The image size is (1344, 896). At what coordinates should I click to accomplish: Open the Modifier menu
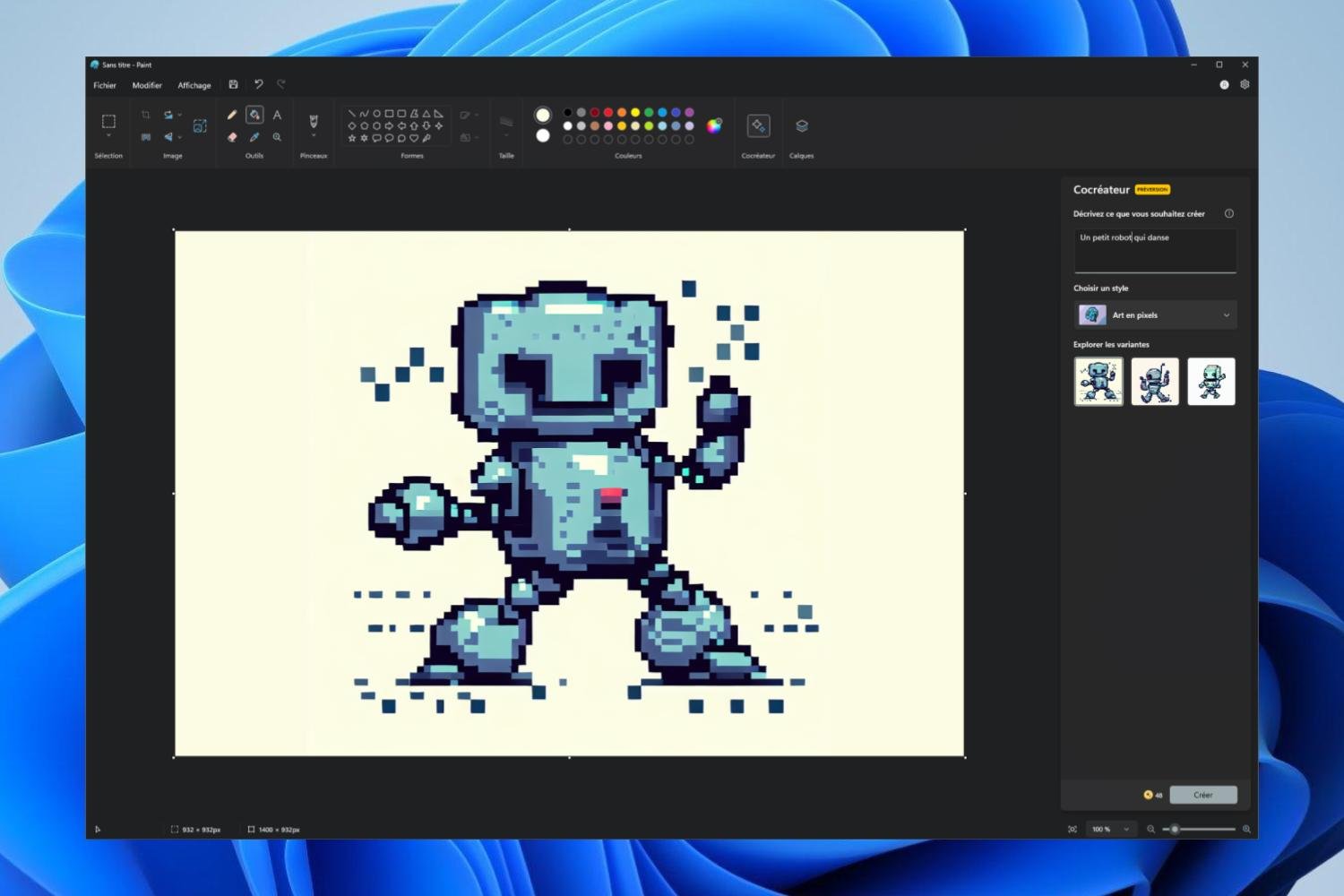pyautogui.click(x=147, y=85)
